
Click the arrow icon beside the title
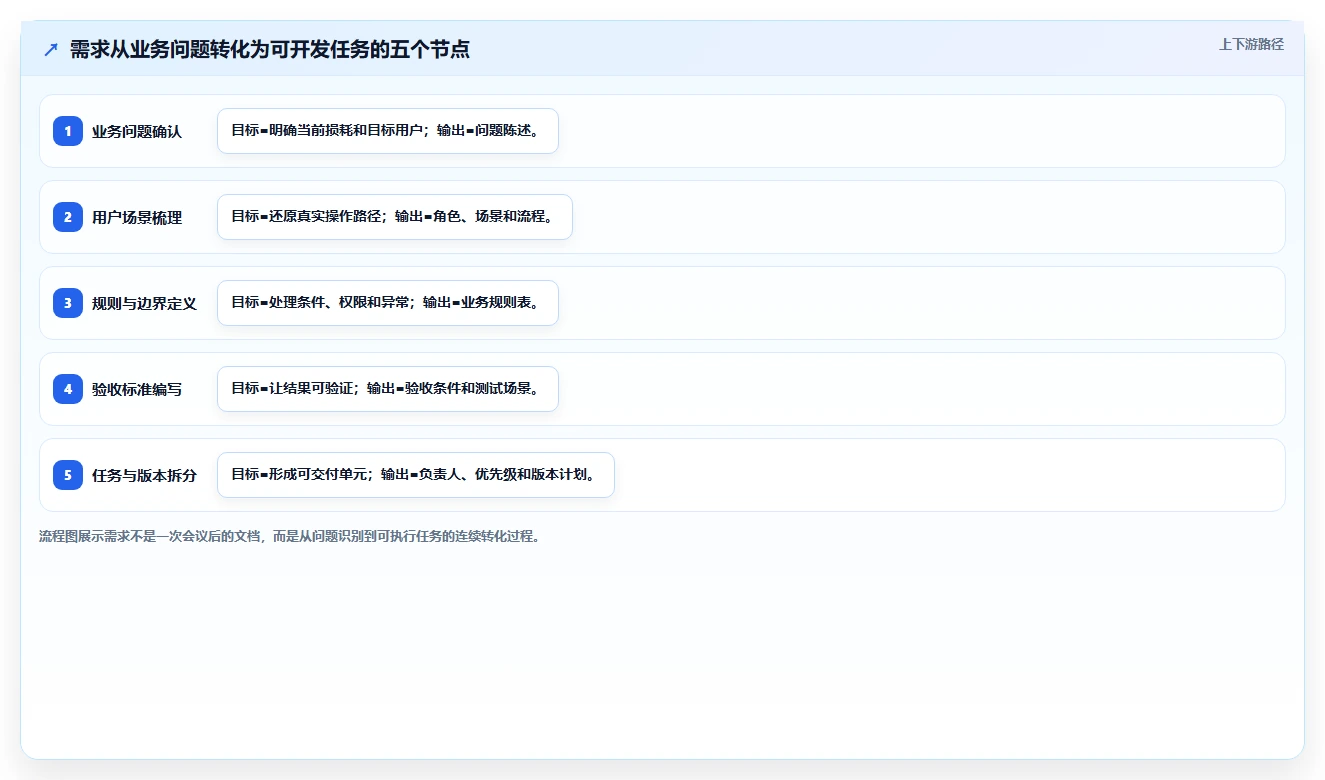(x=51, y=50)
